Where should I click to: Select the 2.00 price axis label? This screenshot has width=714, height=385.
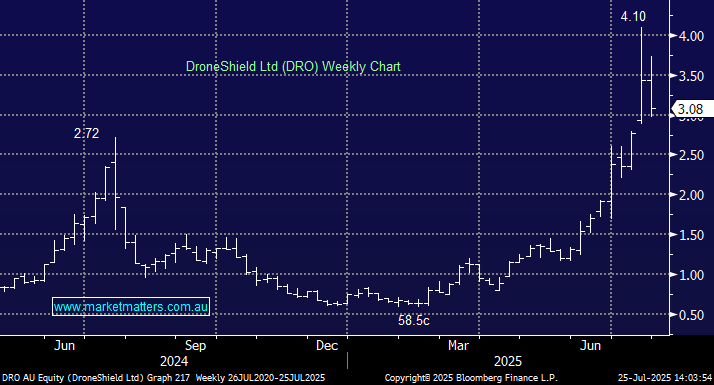pyautogui.click(x=691, y=195)
